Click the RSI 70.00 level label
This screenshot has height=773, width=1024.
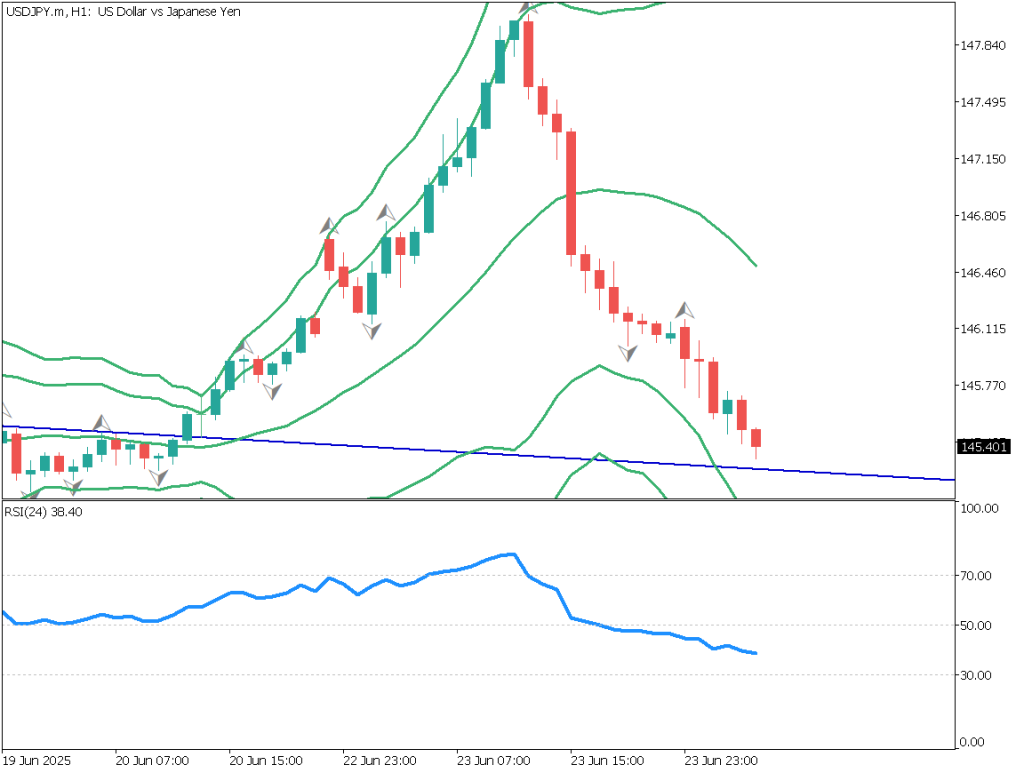[x=976, y=576]
